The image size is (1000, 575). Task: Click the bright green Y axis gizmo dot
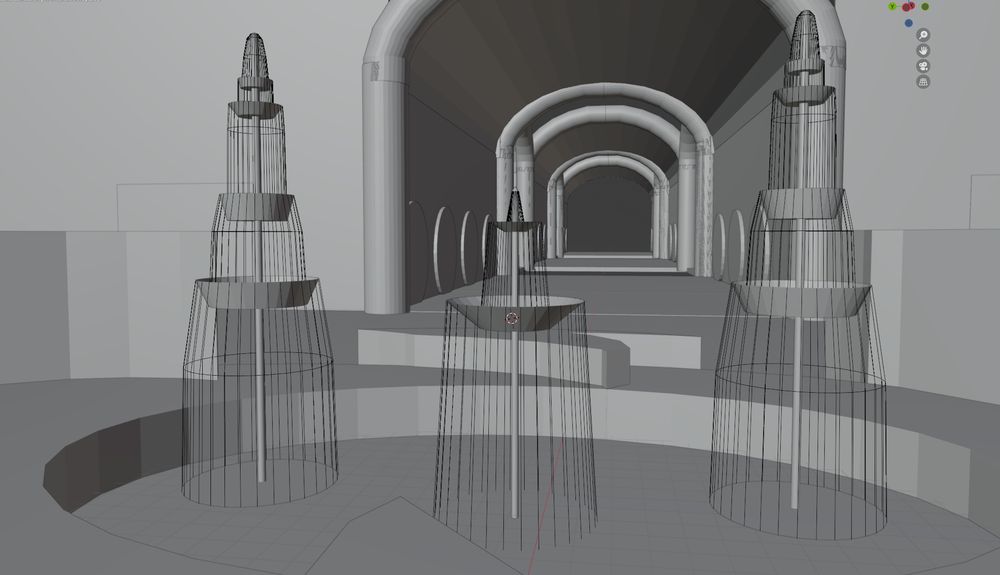click(892, 6)
